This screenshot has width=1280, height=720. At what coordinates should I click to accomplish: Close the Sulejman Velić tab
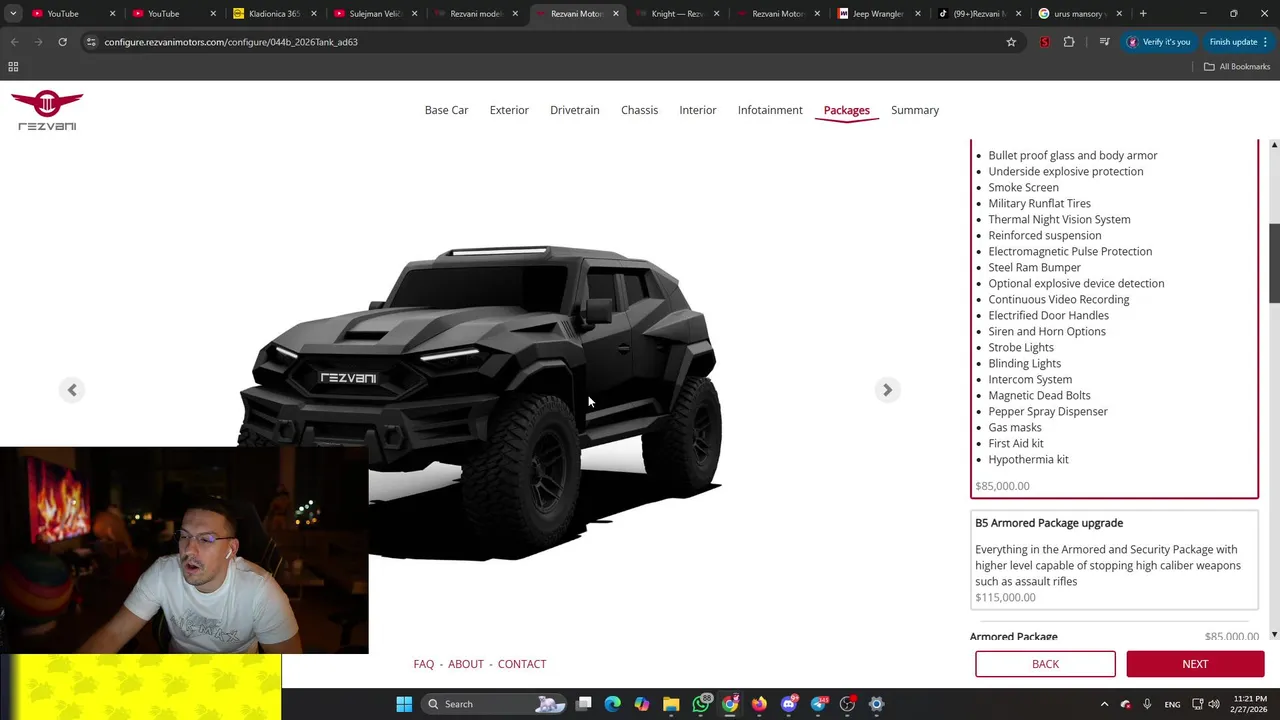[415, 14]
